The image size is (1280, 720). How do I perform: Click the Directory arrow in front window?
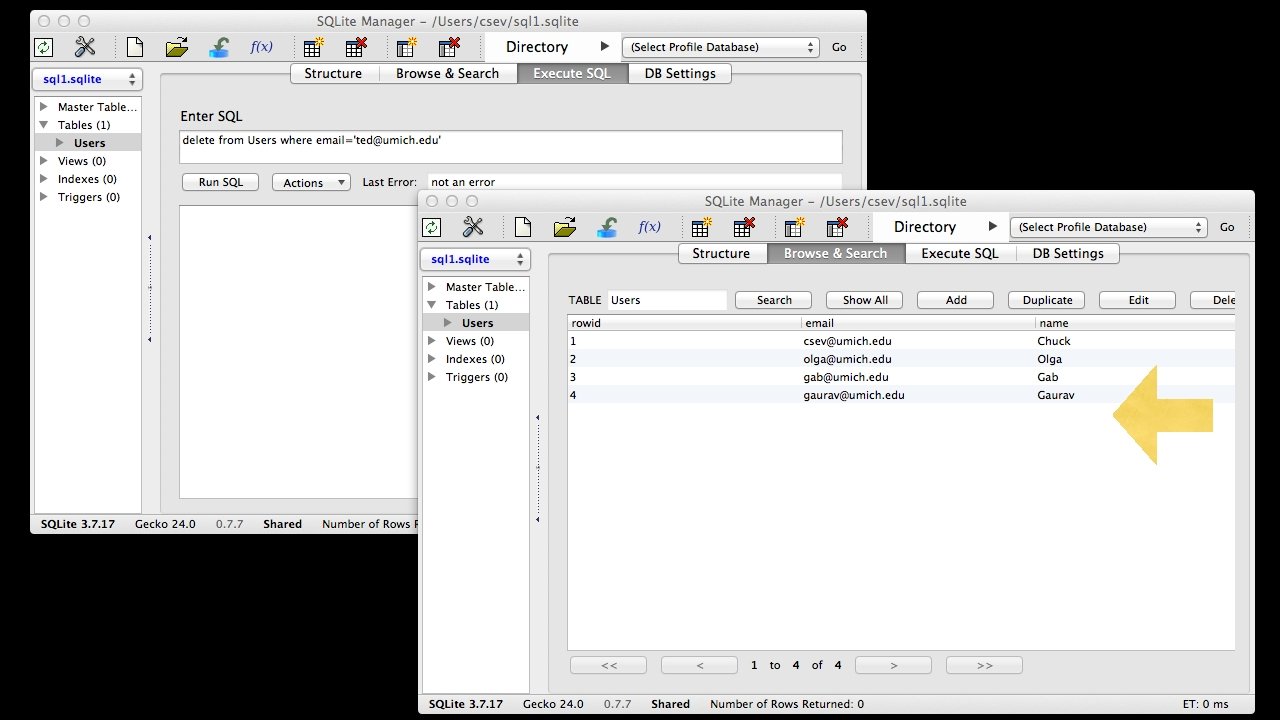(x=992, y=227)
